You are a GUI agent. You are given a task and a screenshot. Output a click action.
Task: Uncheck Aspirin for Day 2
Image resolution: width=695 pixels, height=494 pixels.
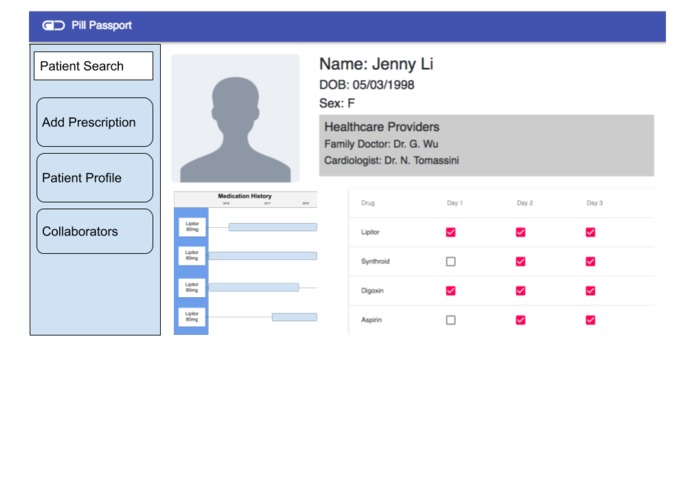click(521, 320)
